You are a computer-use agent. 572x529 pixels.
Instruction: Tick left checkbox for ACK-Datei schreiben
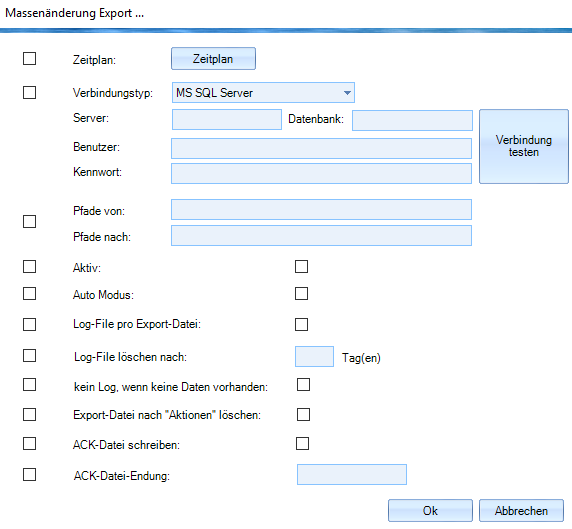tap(30, 444)
